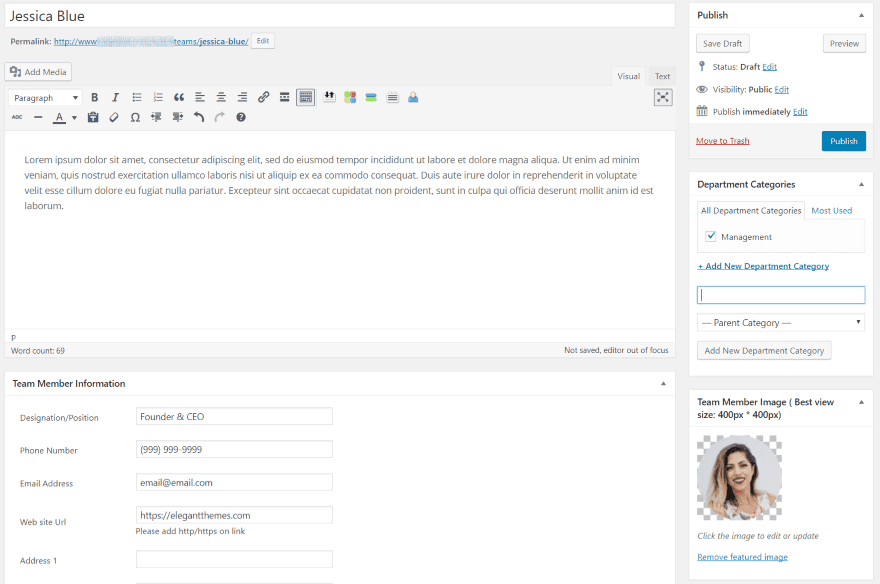Click the undo arrow
The image size is (880, 584).
(199, 118)
